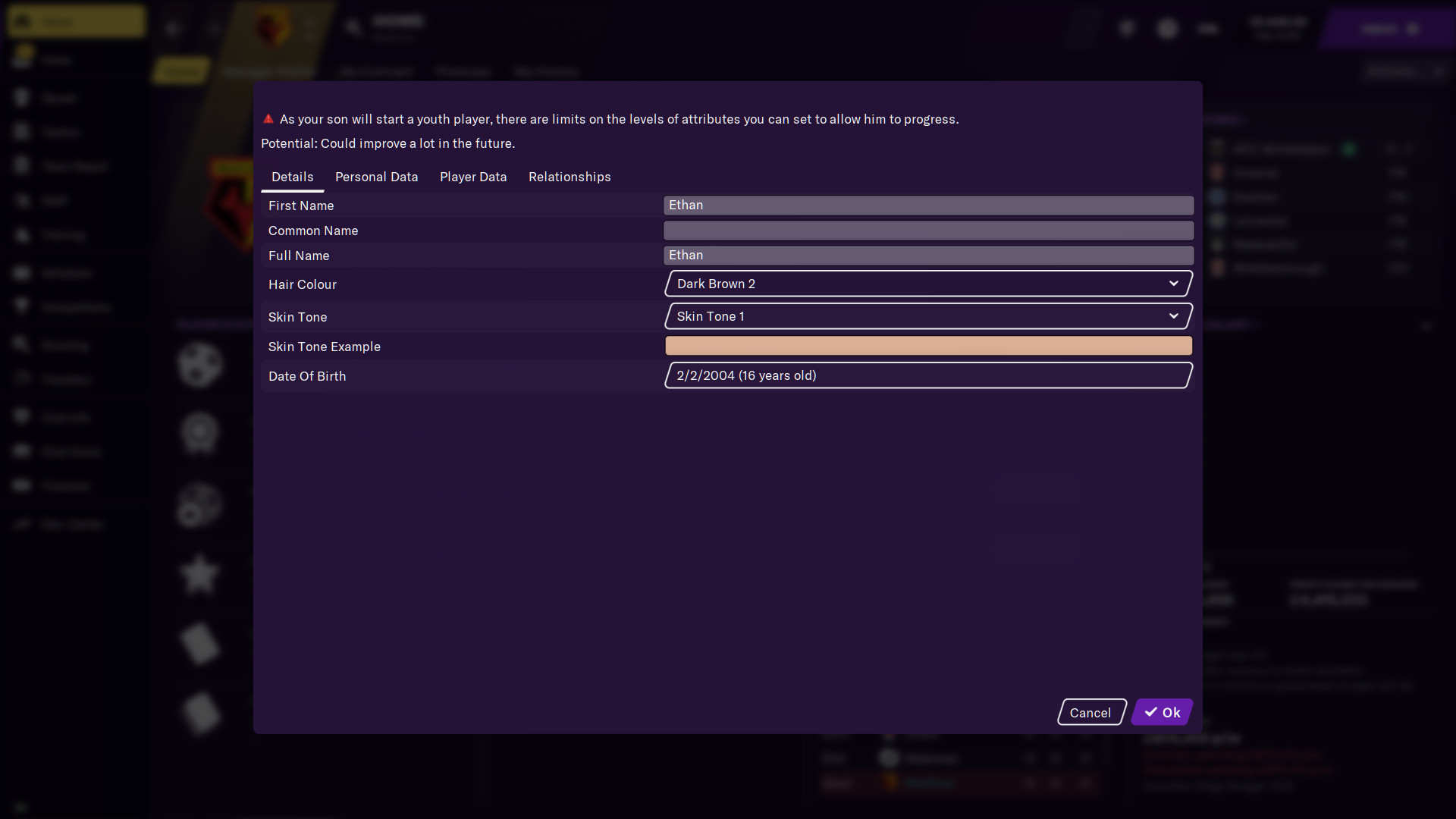This screenshot has width=1456, height=819.
Task: Click the star icon in stats column
Action: pyautogui.click(x=199, y=574)
